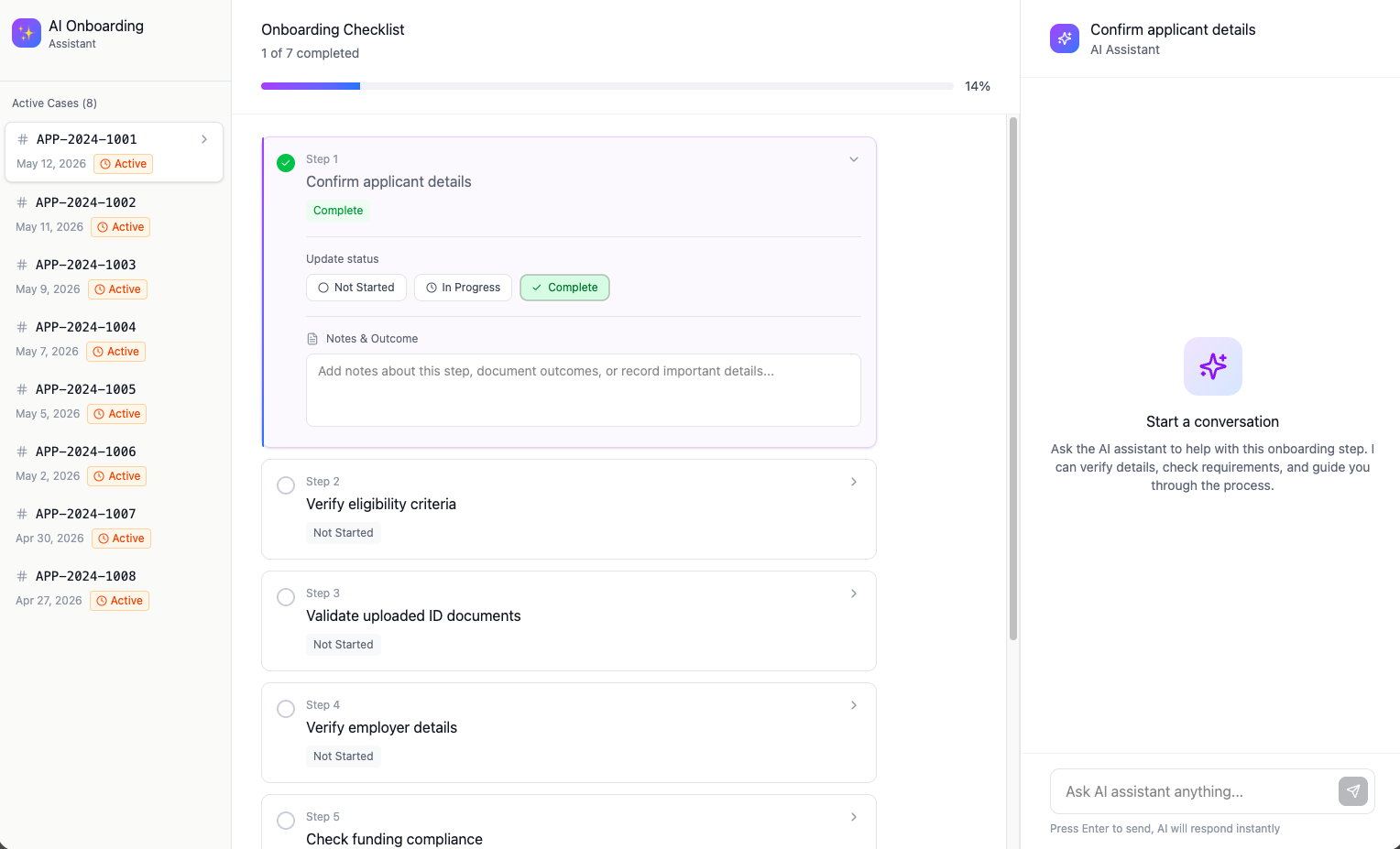Toggle the Step 5 completion circle
Screen dimensions: 1400x849
coord(286,821)
